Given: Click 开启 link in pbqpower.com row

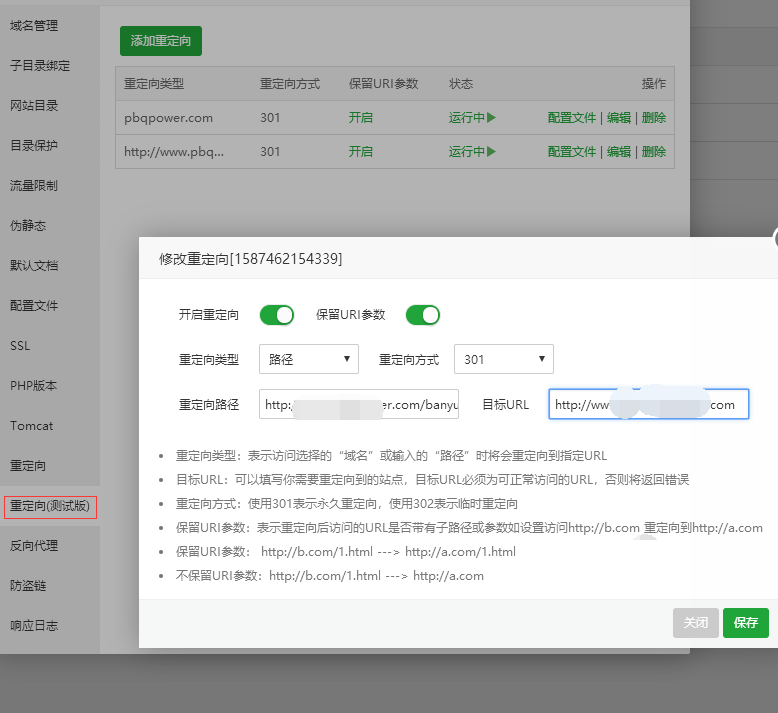Looking at the screenshot, I should tap(361, 118).
